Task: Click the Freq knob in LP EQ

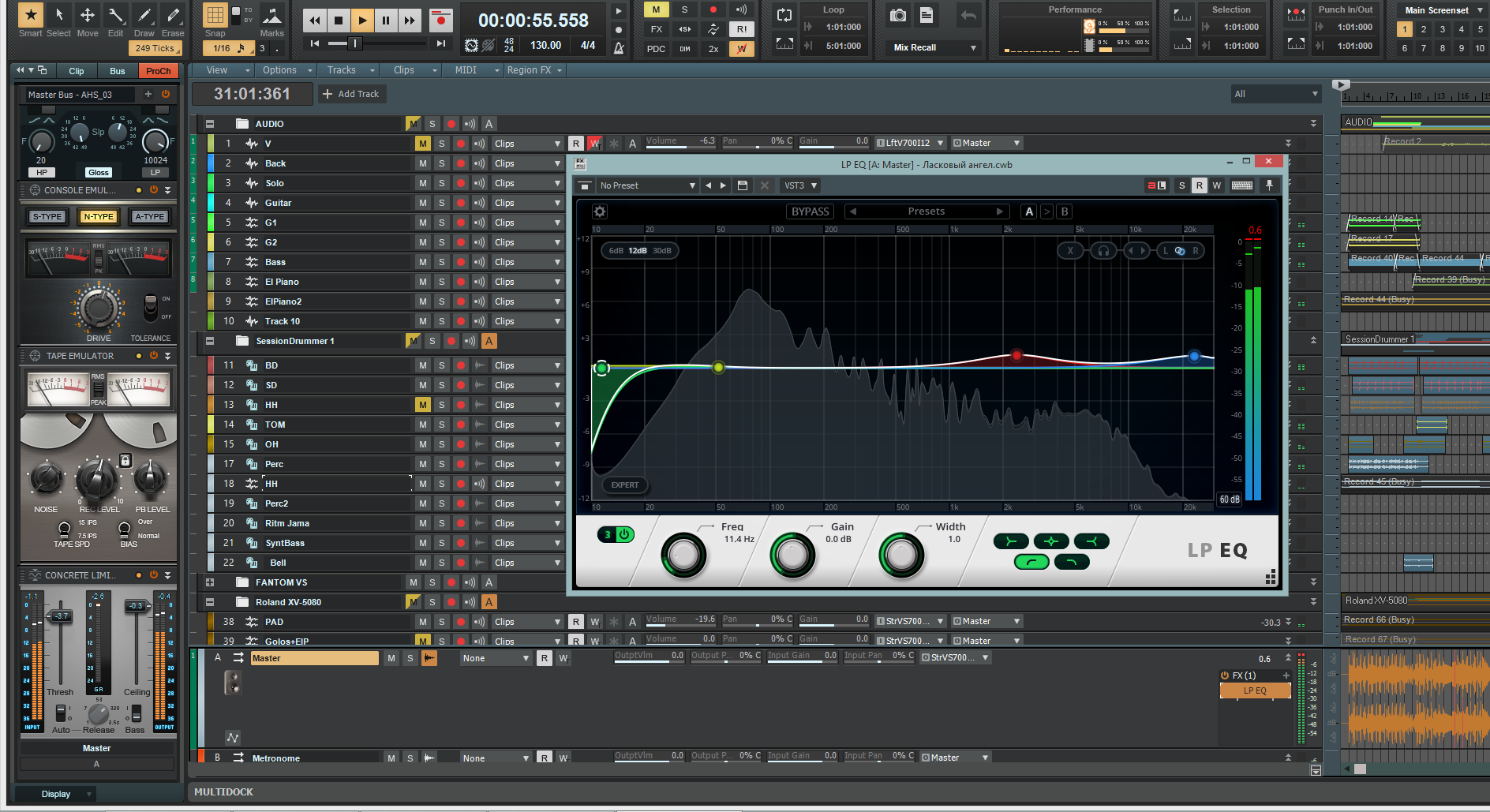Action: click(x=683, y=555)
